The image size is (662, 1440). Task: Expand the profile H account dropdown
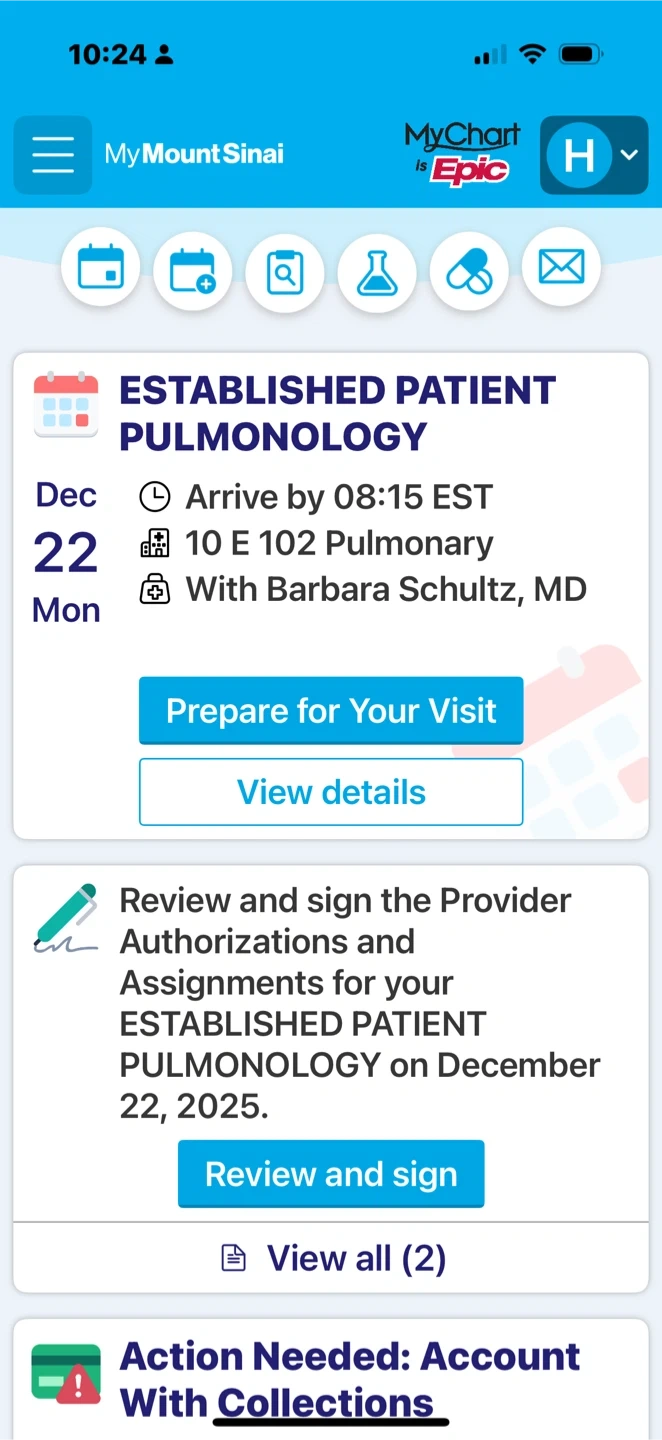(x=594, y=155)
